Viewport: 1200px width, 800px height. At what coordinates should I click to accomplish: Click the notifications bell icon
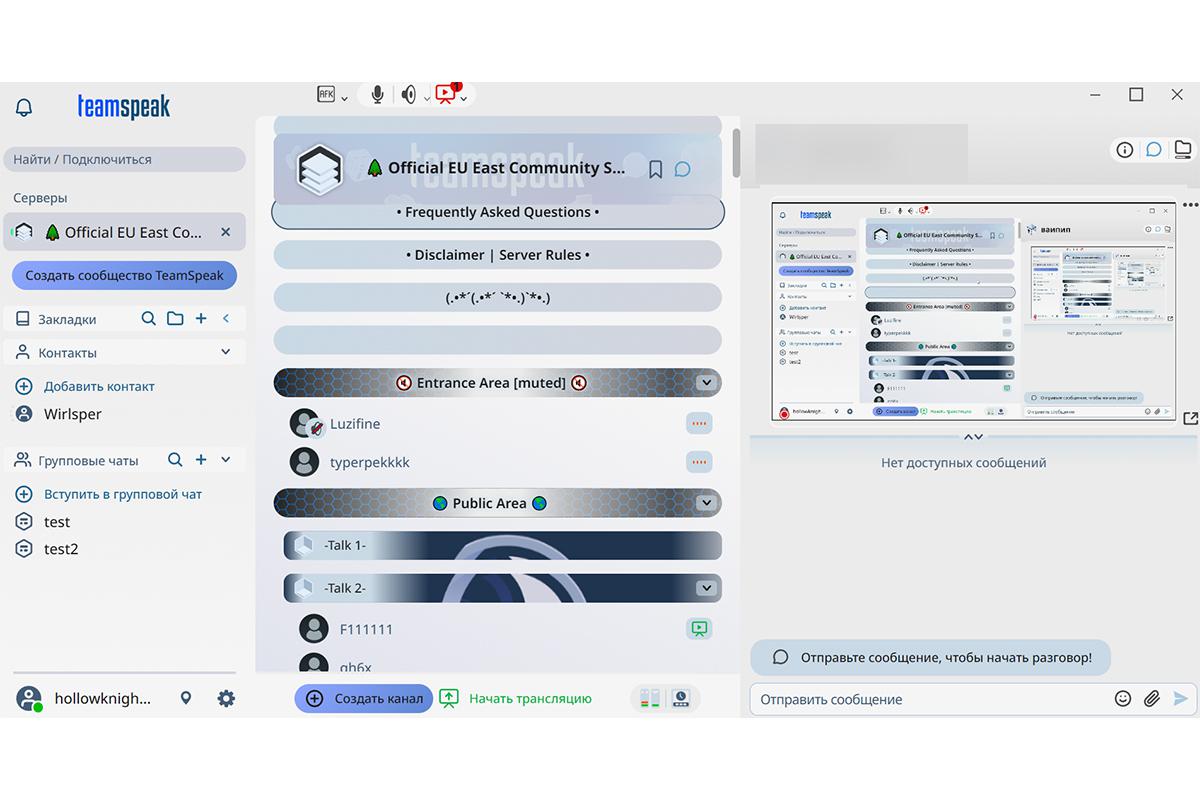pos(22,107)
